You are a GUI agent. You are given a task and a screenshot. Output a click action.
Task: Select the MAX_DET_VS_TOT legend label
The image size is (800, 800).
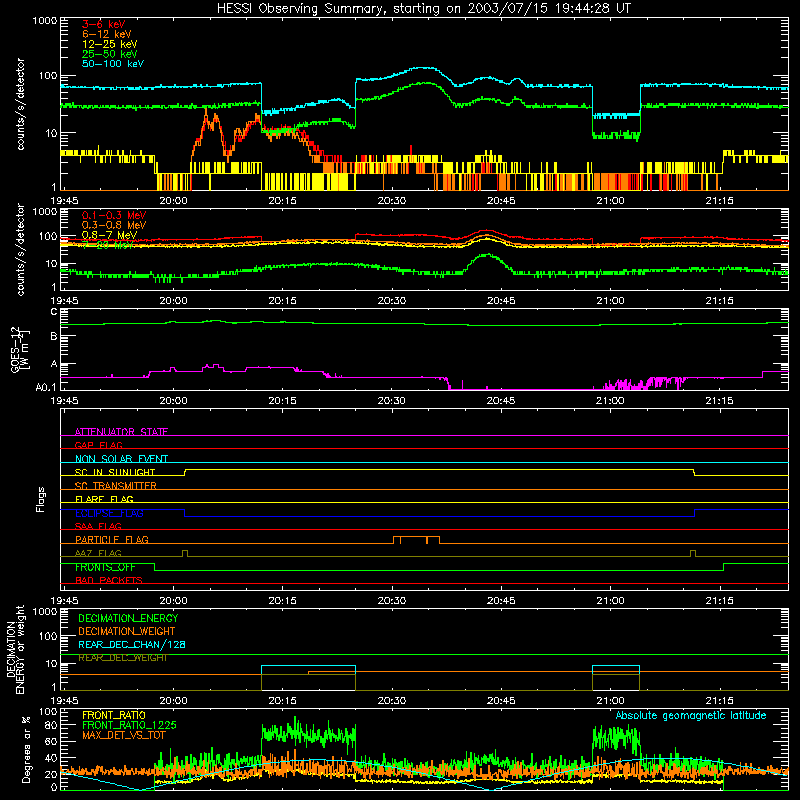(x=124, y=735)
